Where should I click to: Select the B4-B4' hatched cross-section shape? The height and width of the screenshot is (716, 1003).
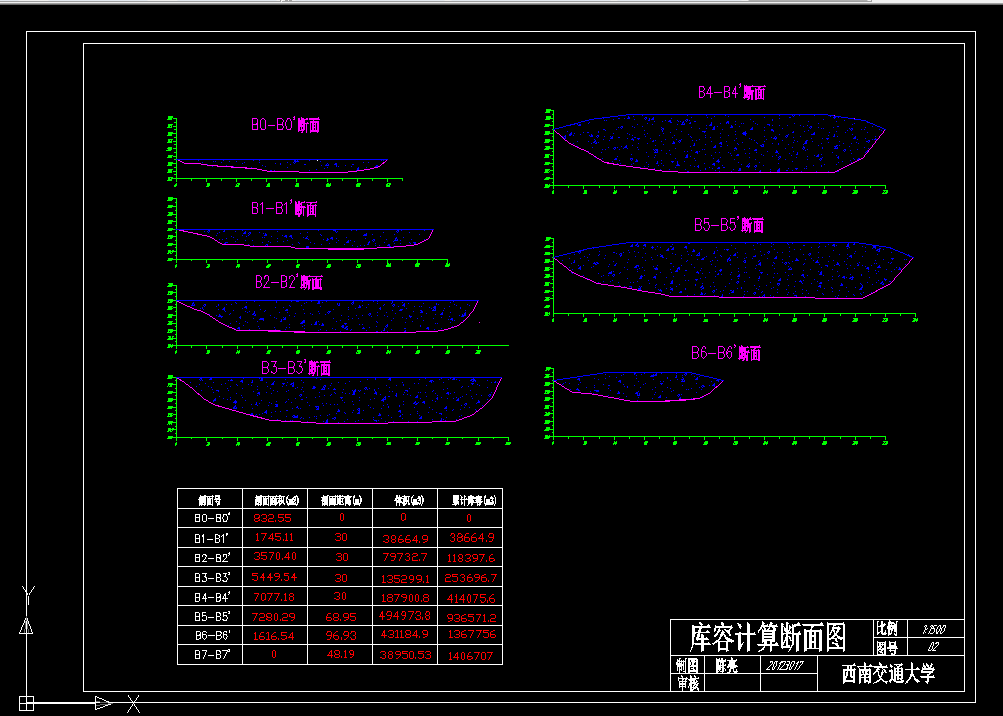click(719, 143)
